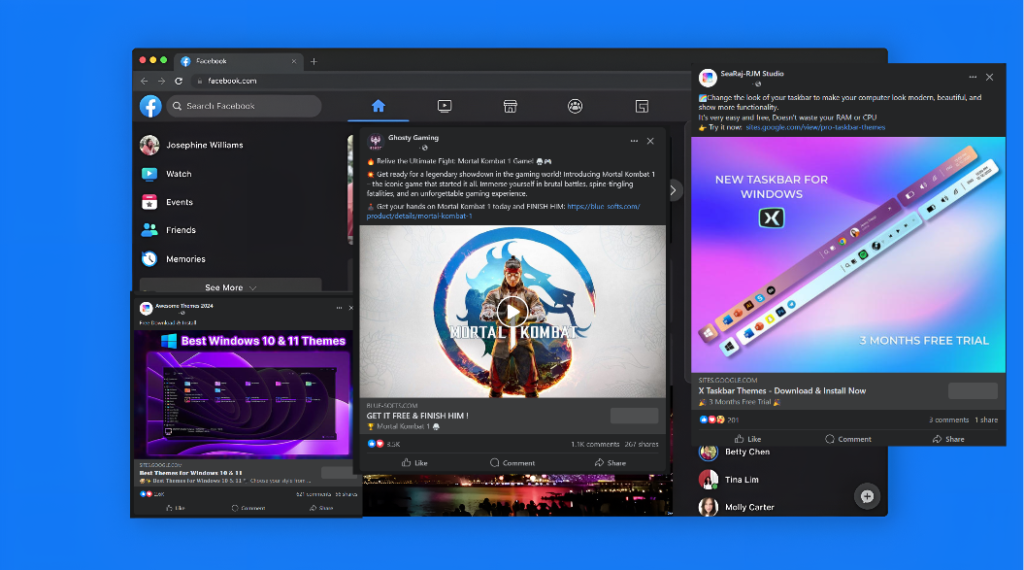Dismiss the Ghosty Gaming post

(x=650, y=141)
